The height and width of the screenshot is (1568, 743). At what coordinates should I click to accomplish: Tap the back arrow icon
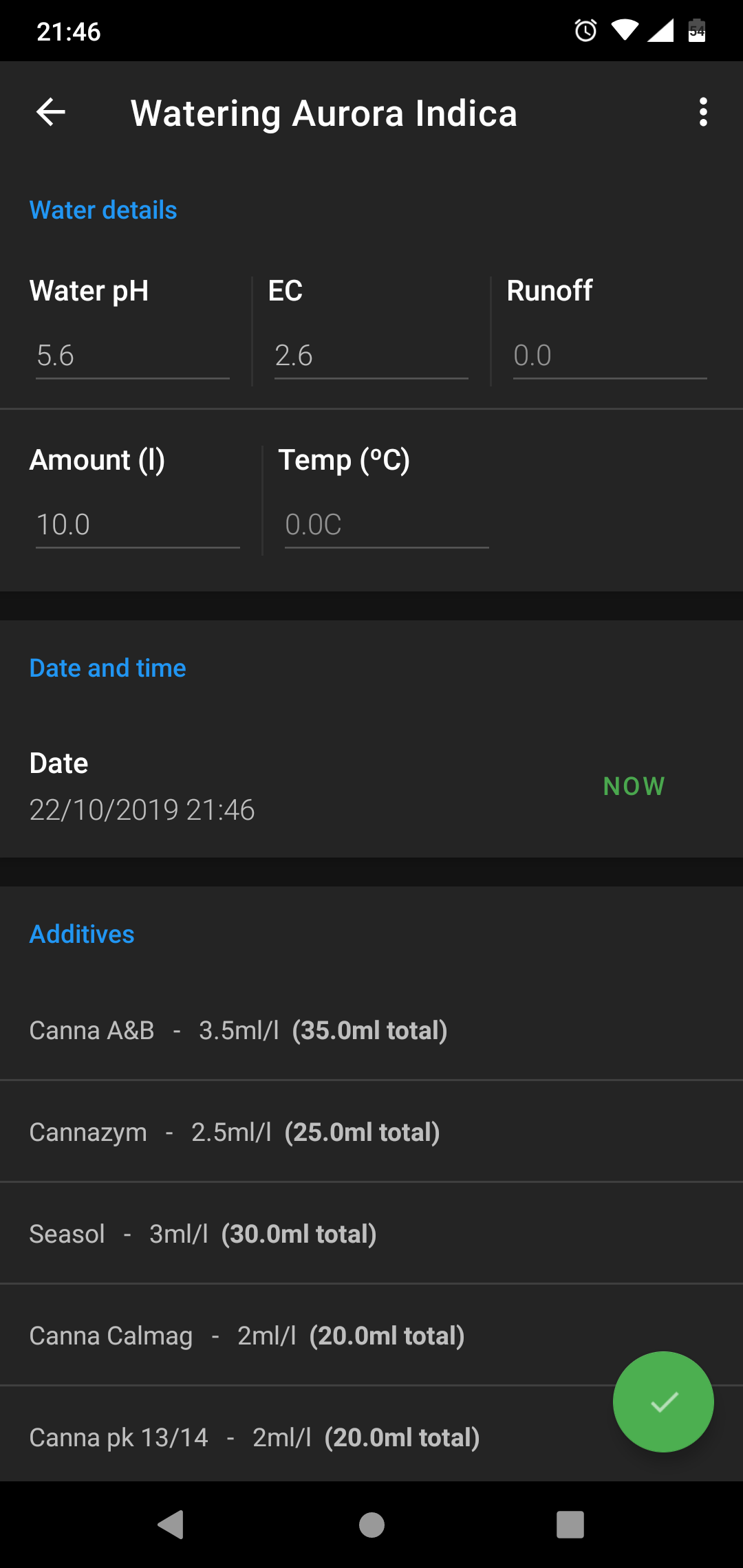click(x=51, y=112)
